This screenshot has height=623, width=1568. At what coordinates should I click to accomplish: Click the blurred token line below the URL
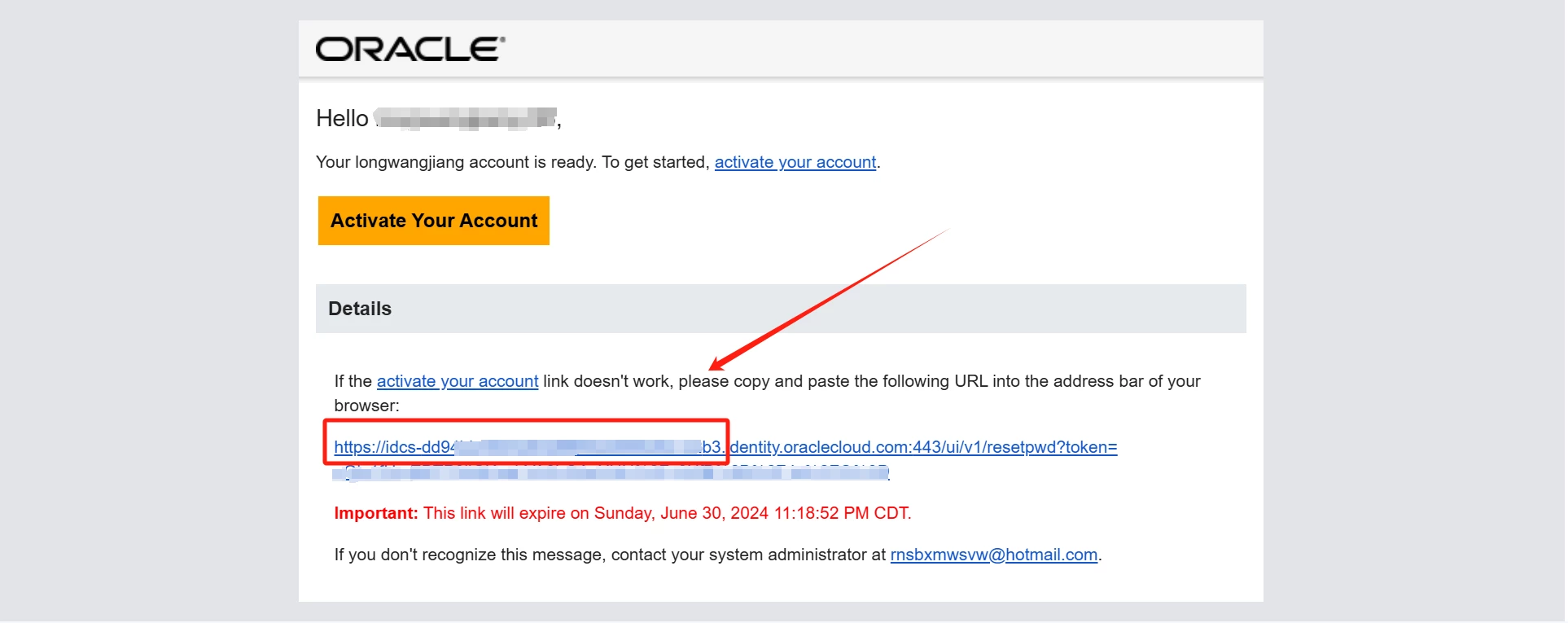[x=611, y=473]
